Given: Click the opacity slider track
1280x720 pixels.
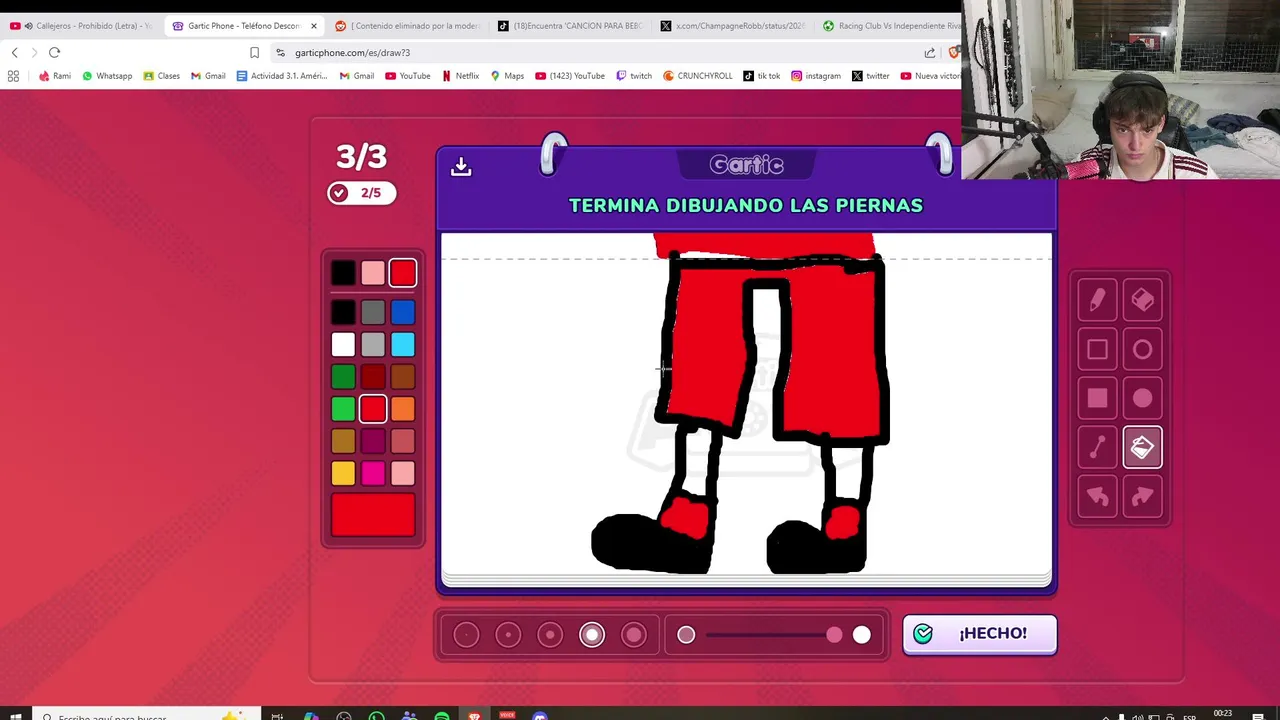Looking at the screenshot, I should 770,635.
